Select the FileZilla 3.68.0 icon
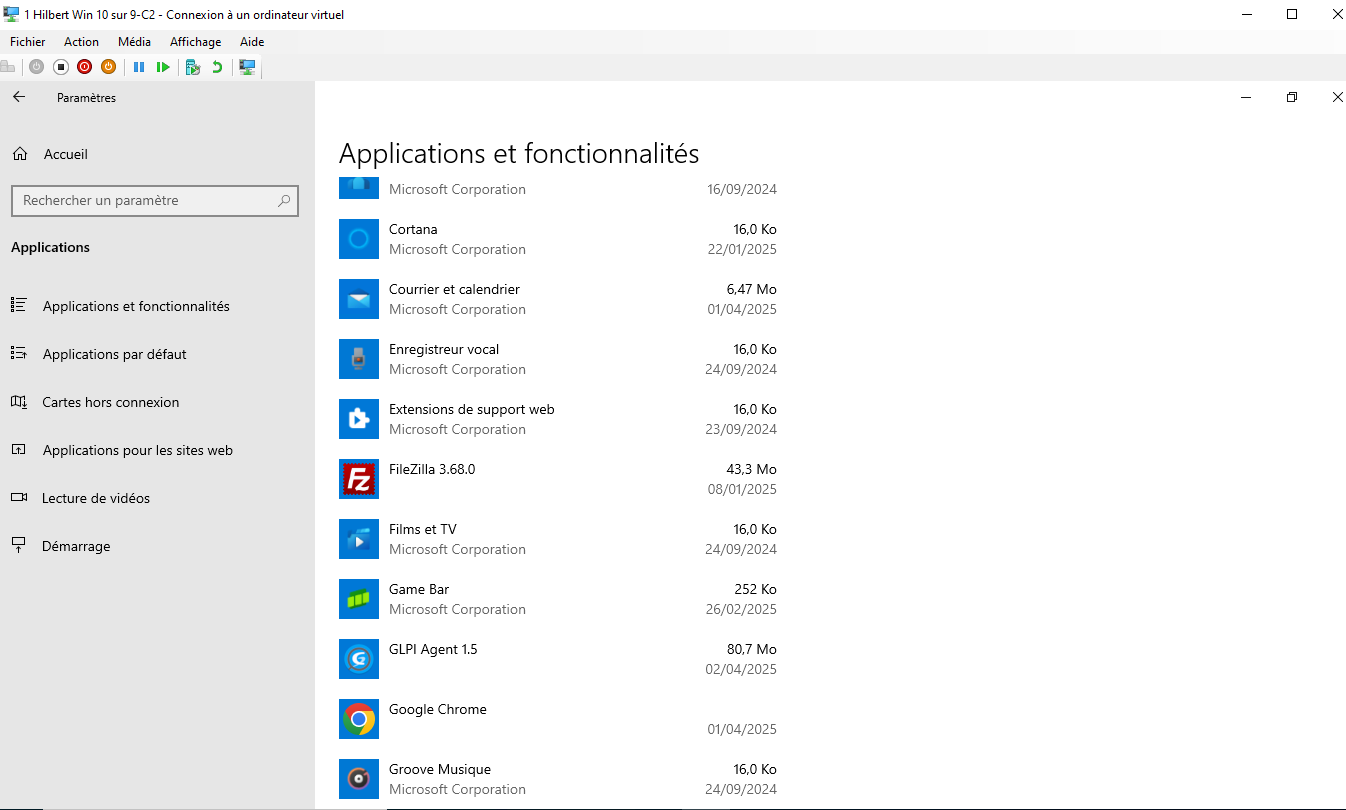 click(359, 479)
